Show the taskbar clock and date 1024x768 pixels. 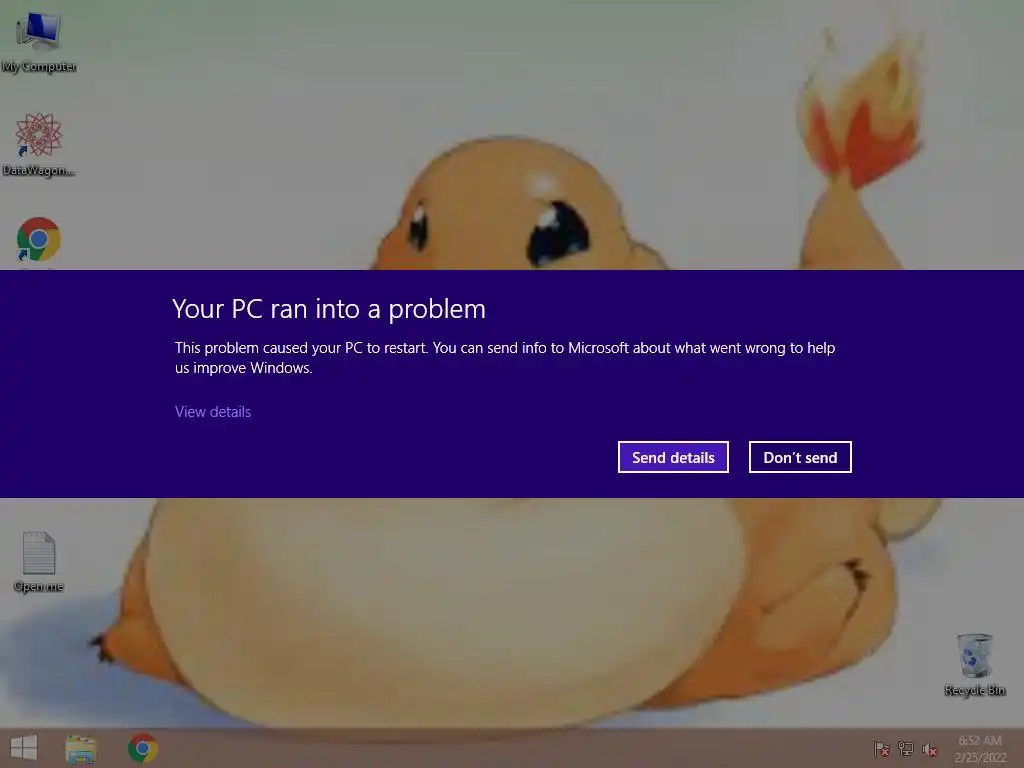tap(980, 749)
